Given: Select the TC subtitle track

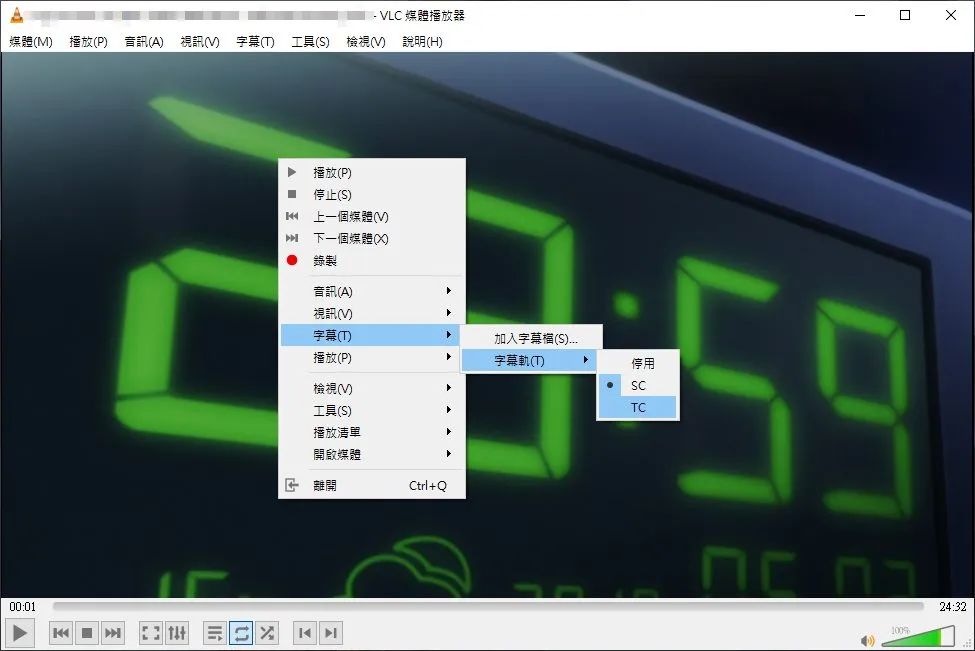Looking at the screenshot, I should (637, 407).
